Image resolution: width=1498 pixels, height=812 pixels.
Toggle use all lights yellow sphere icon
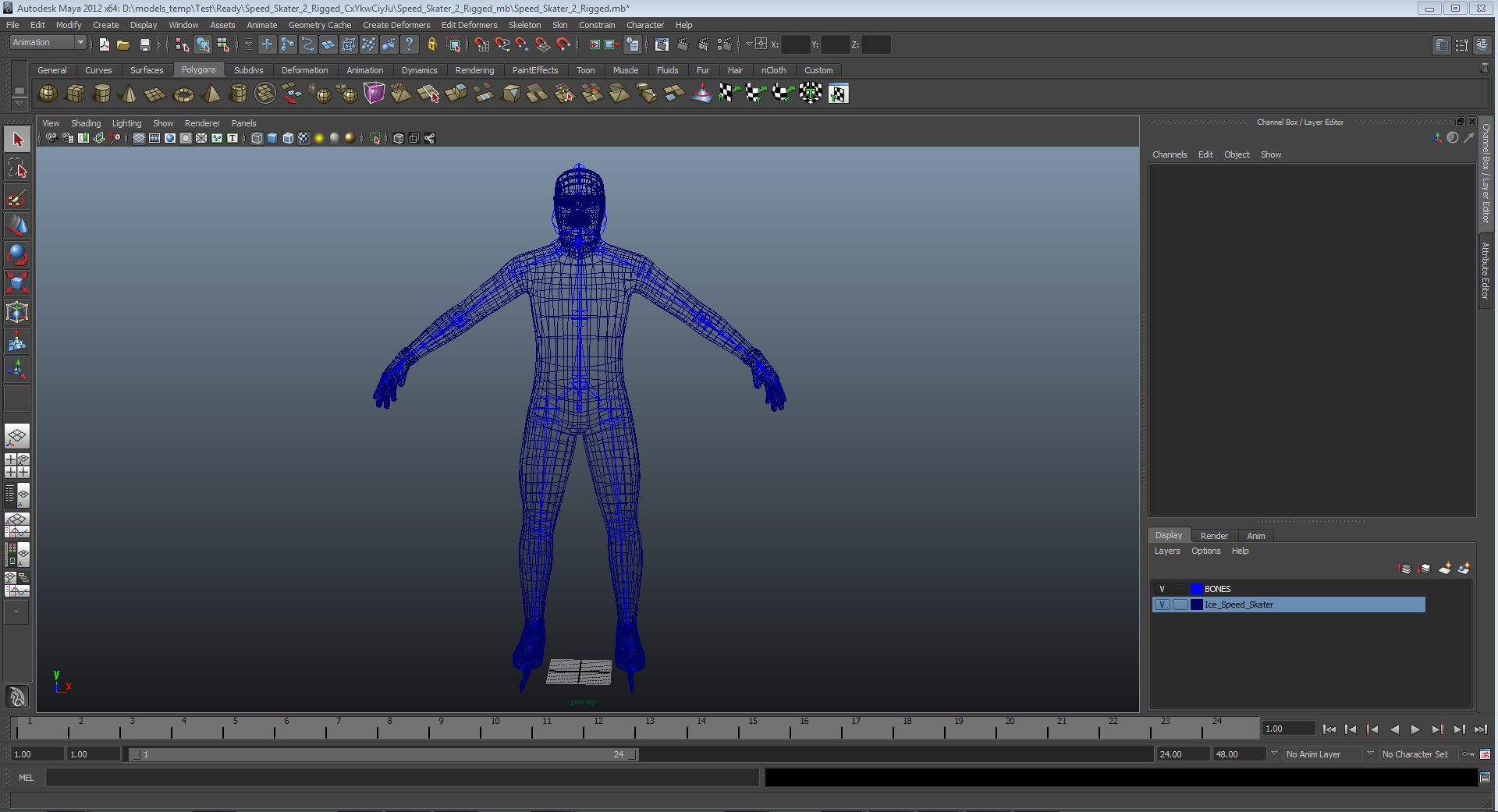(319, 138)
